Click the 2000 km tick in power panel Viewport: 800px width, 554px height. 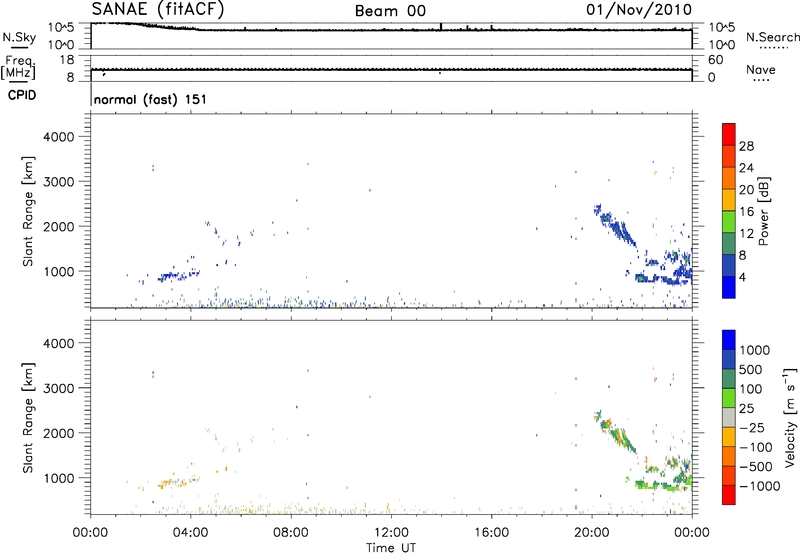click(x=58, y=226)
